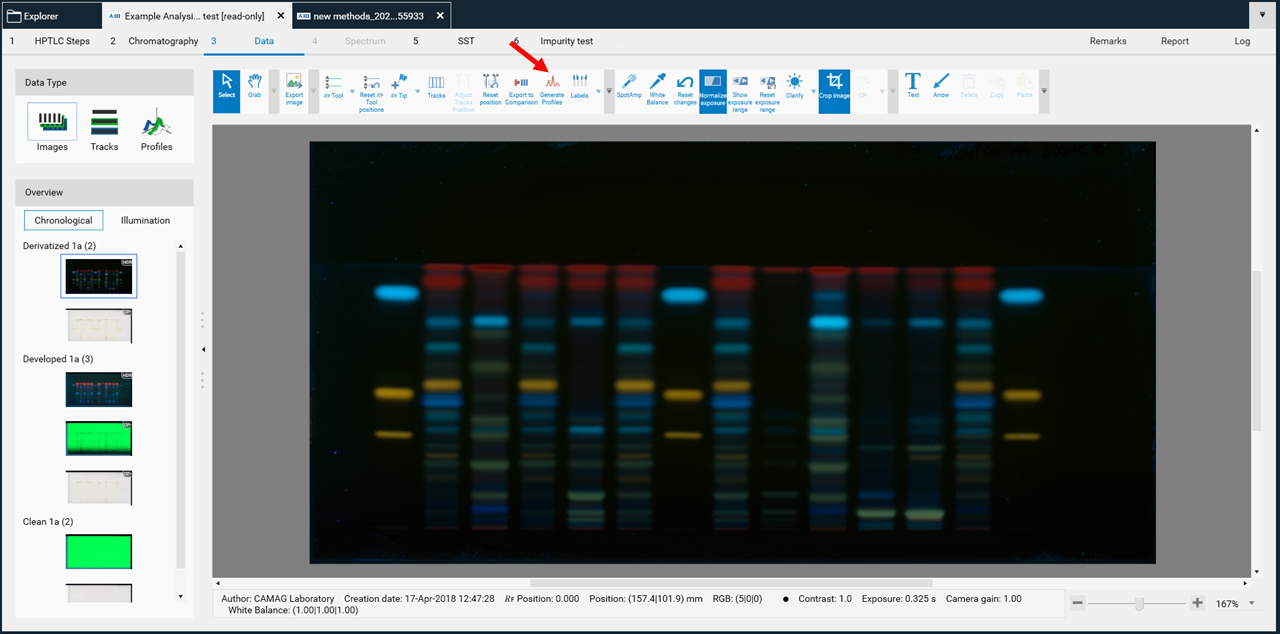Open the Labels dropdown arrow
Viewport: 1280px width, 634px height.
(x=598, y=91)
